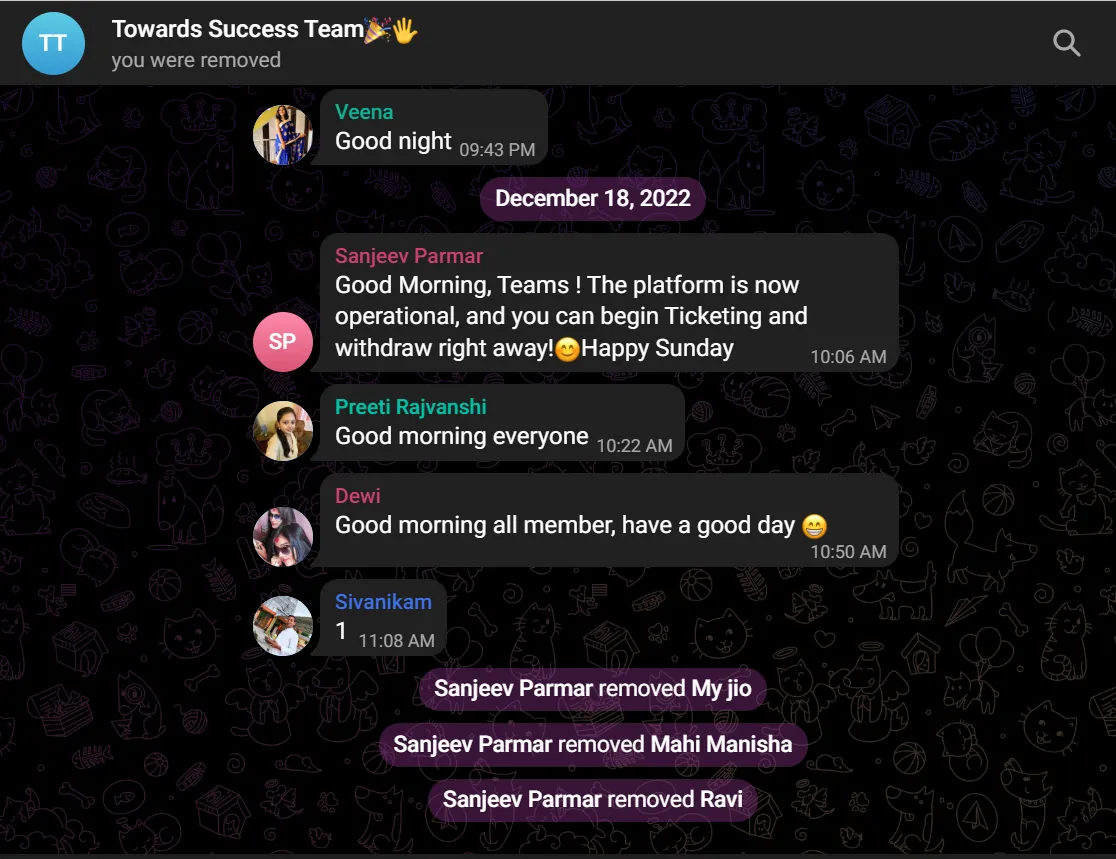The height and width of the screenshot is (859, 1116).
Task: Click the platform operational announcement message
Action: 609,302
